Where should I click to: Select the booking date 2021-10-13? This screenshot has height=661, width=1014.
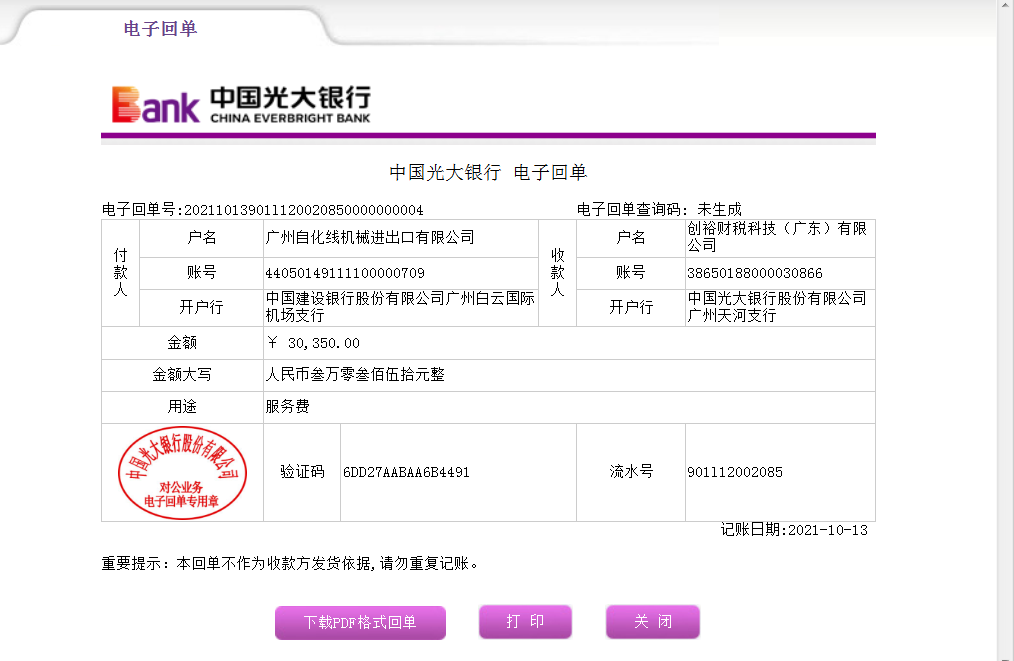[828, 530]
